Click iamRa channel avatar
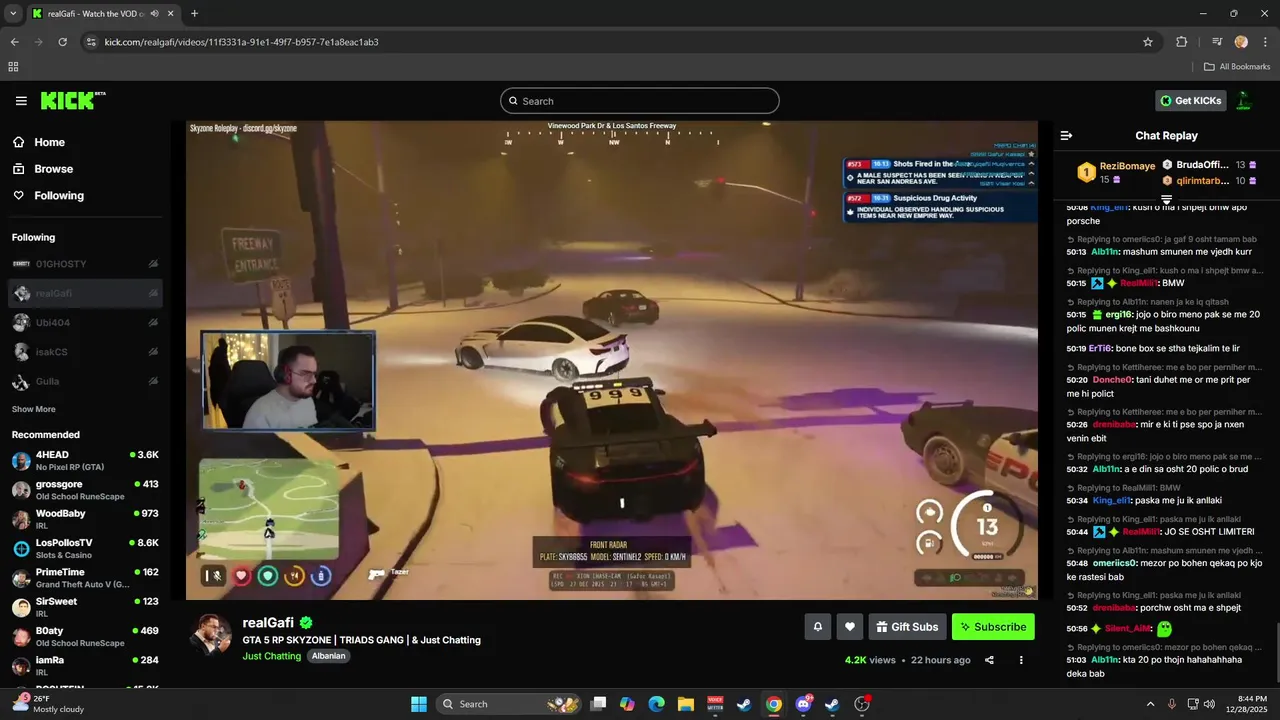This screenshot has width=1280, height=720. [21, 666]
